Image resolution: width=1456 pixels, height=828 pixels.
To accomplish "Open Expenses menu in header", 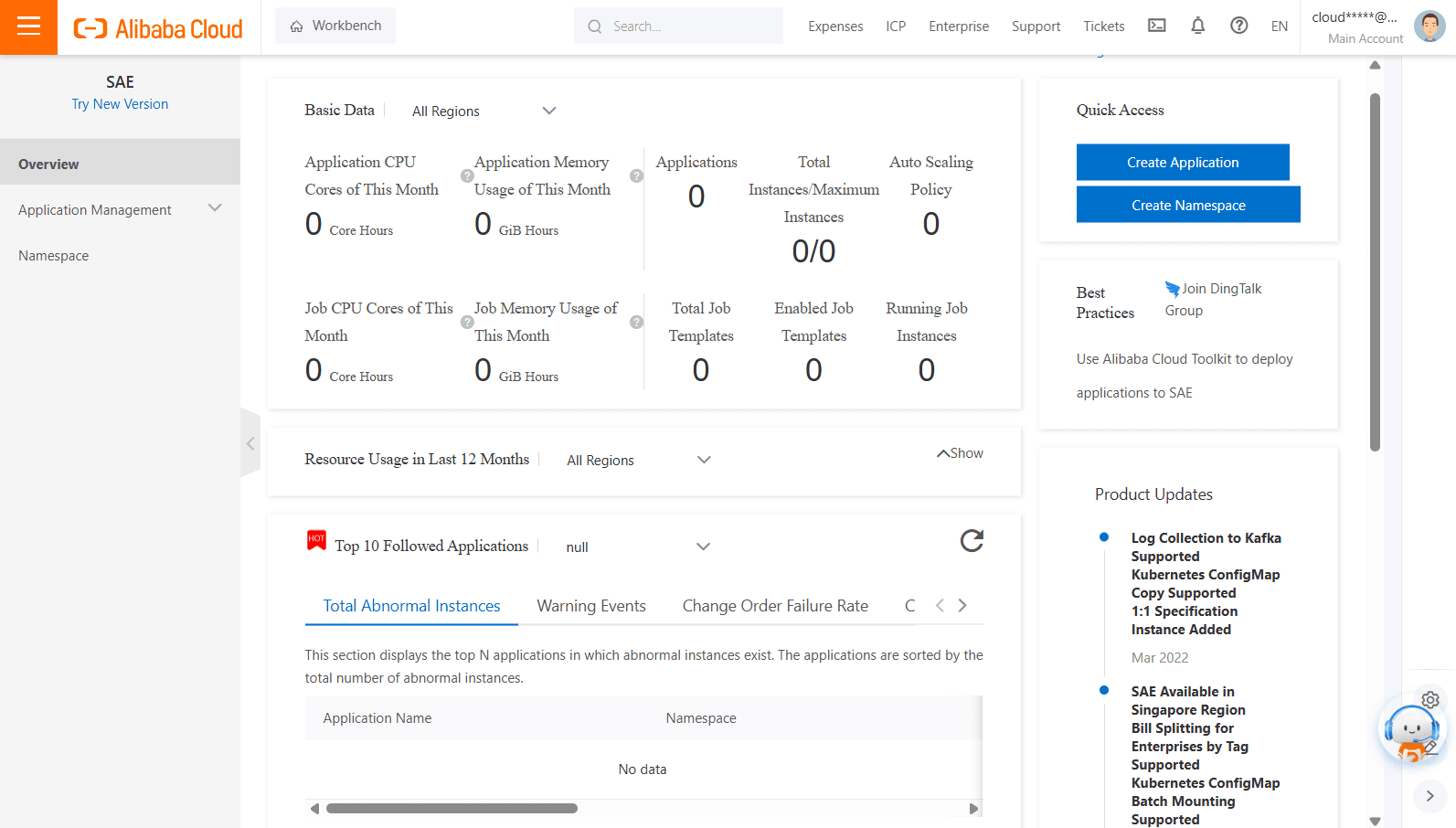I will 835,27.
